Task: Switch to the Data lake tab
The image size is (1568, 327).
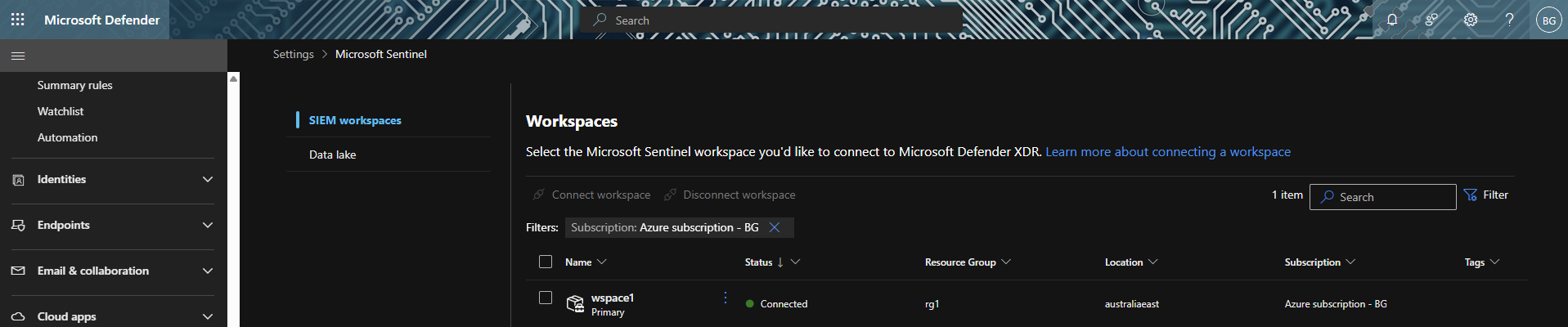Action: pos(333,155)
